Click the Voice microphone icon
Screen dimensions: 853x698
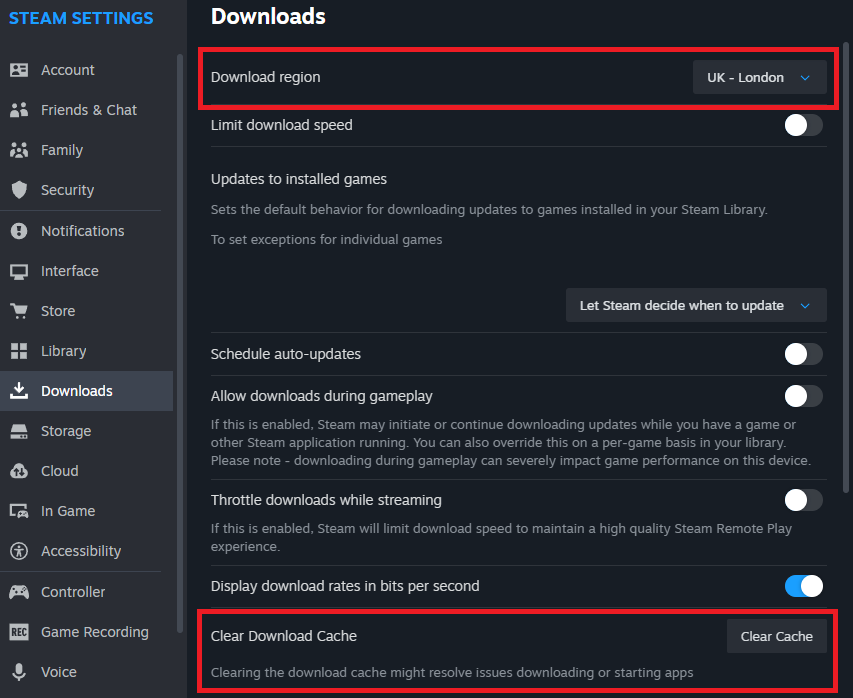point(19,672)
